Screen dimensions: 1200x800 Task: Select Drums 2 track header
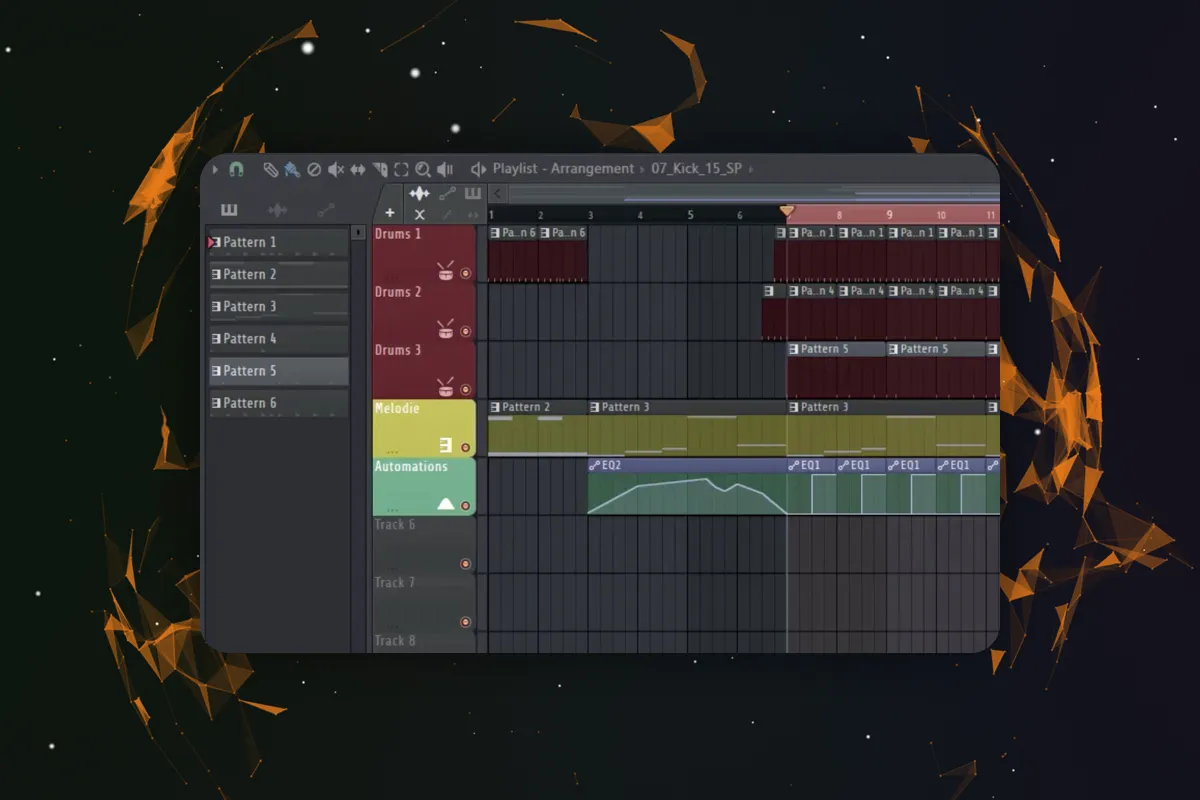(424, 311)
